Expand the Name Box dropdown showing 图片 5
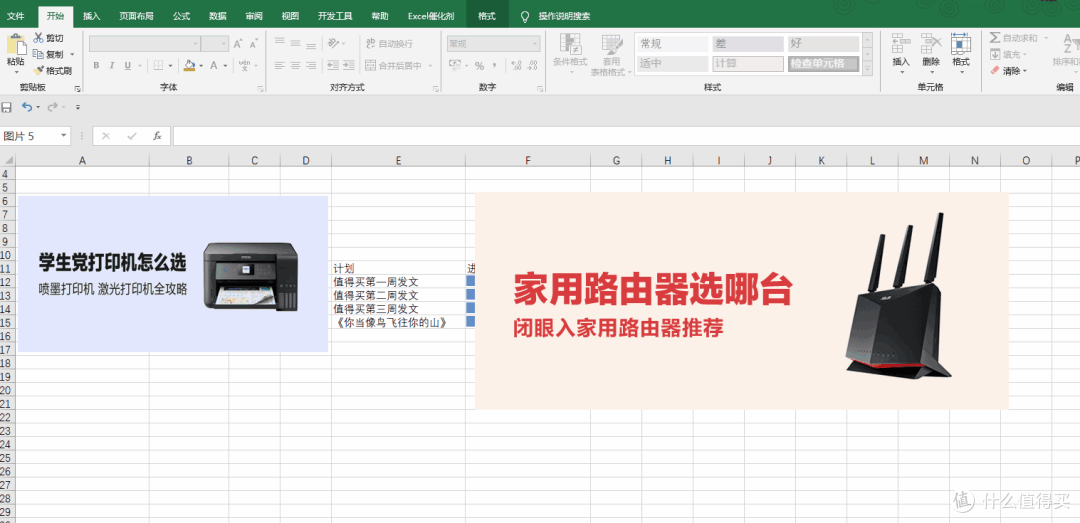The height and width of the screenshot is (523, 1080). (64, 136)
